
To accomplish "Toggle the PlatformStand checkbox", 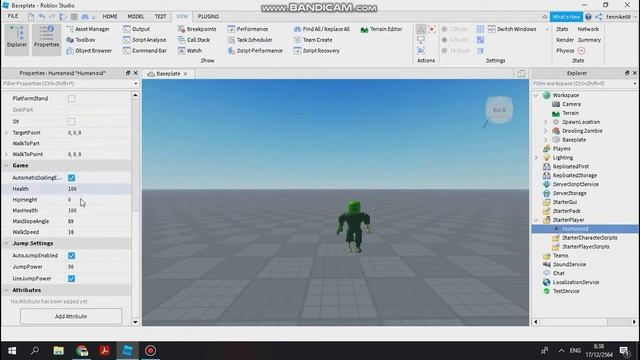I will (71, 99).
